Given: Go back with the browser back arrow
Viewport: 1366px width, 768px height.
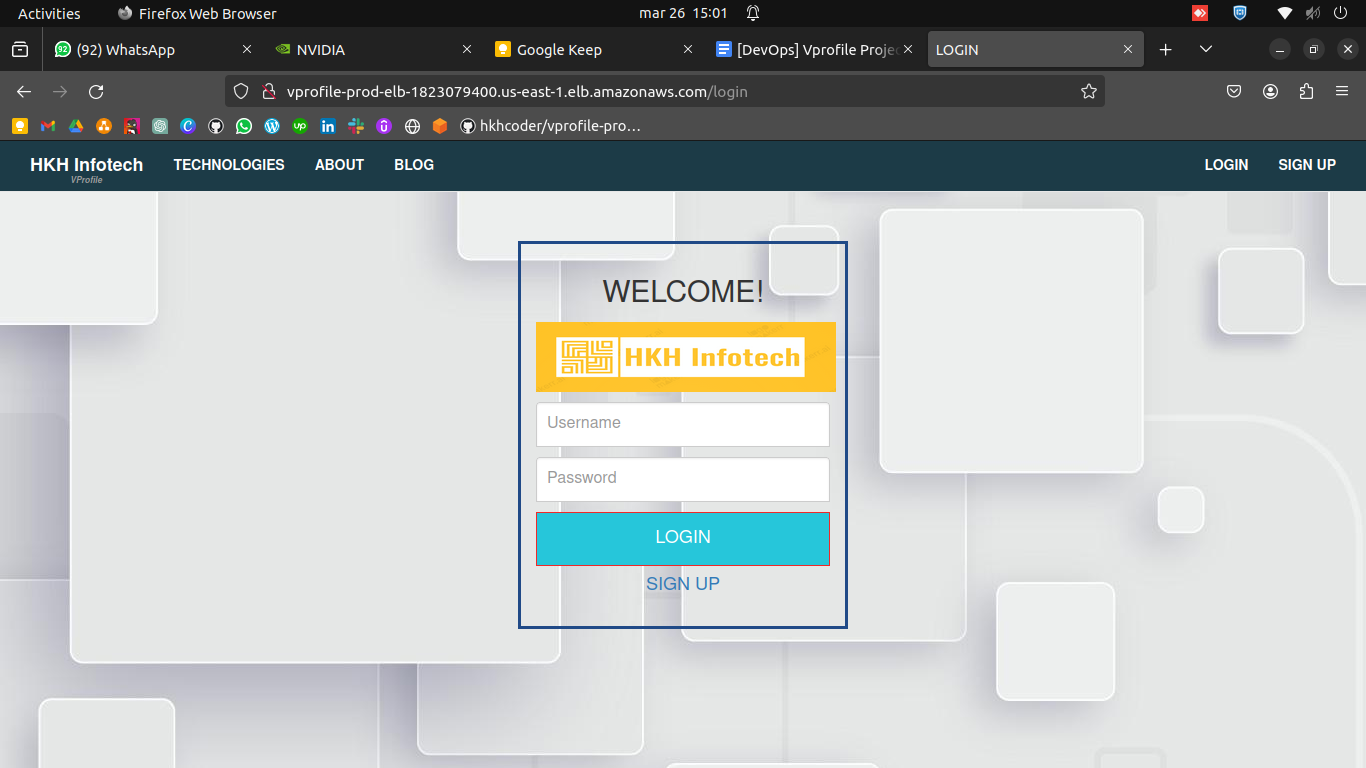Looking at the screenshot, I should 24,91.
